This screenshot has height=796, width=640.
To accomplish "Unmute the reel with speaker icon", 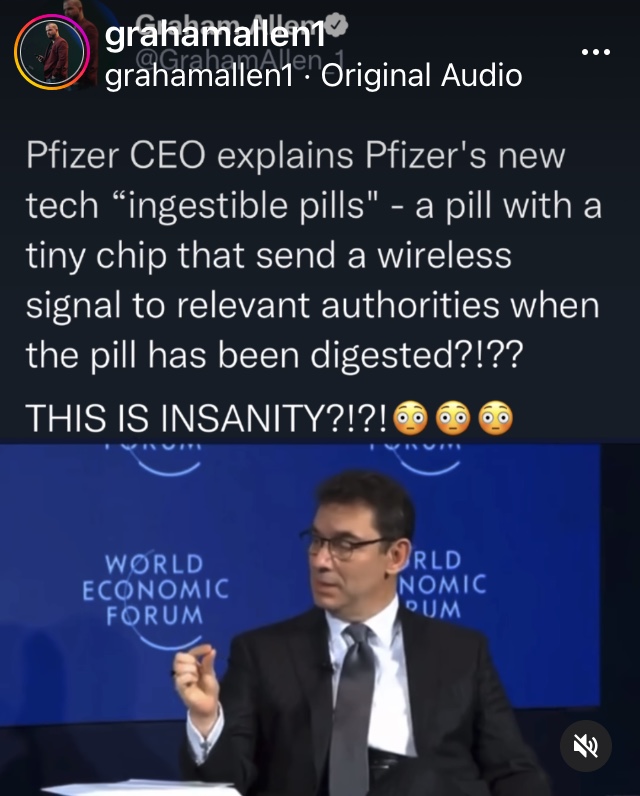I will (586, 746).
